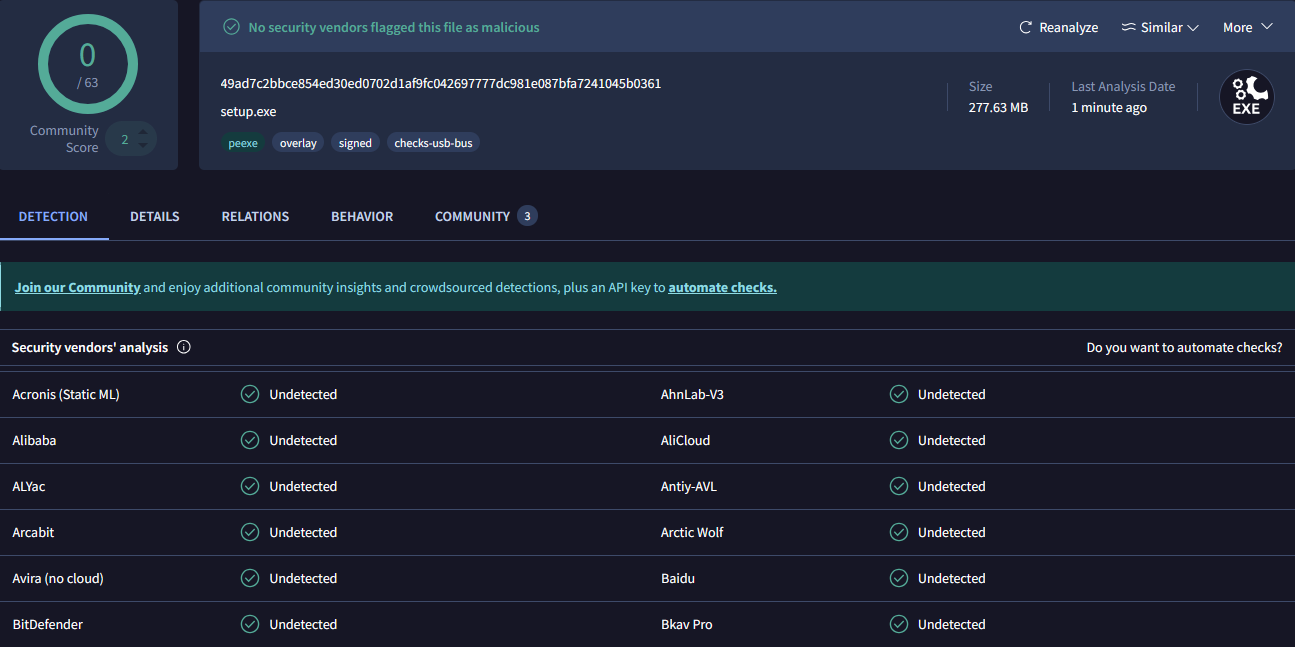The height and width of the screenshot is (647, 1295).
Task: Click the Acronis (Static ML) undetected check icon
Action: point(250,395)
